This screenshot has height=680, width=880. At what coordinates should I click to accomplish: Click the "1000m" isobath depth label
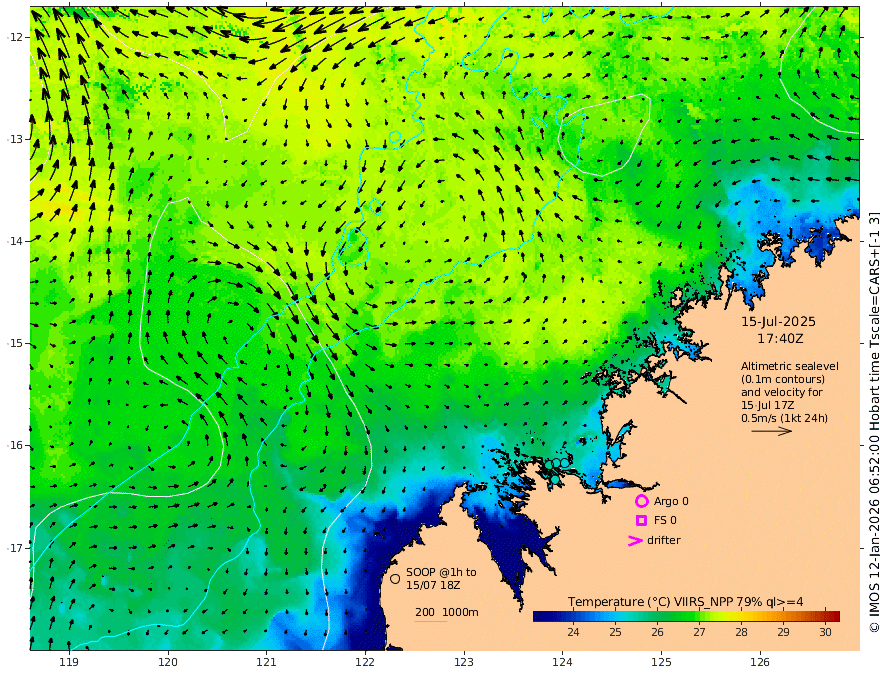pyautogui.click(x=461, y=612)
